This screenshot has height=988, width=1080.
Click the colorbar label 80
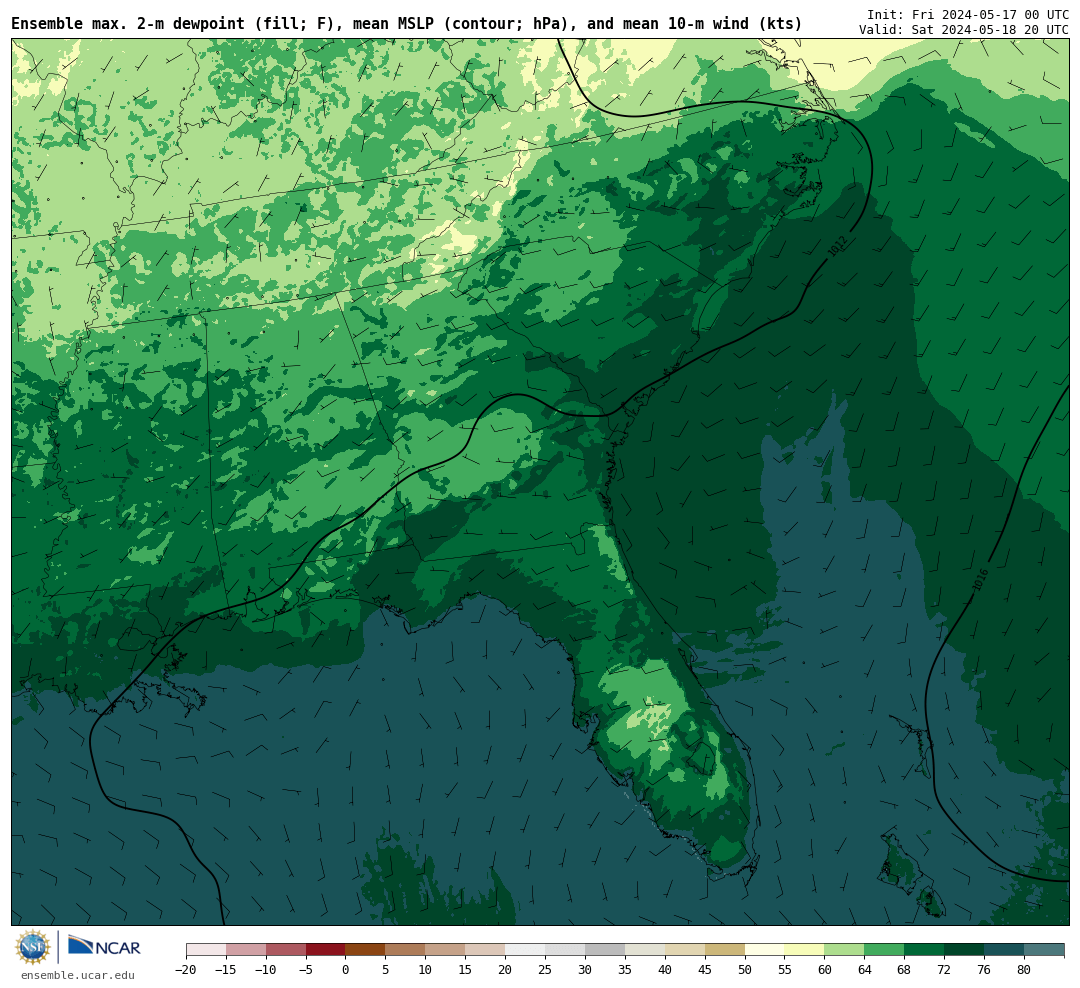[x=1024, y=969]
